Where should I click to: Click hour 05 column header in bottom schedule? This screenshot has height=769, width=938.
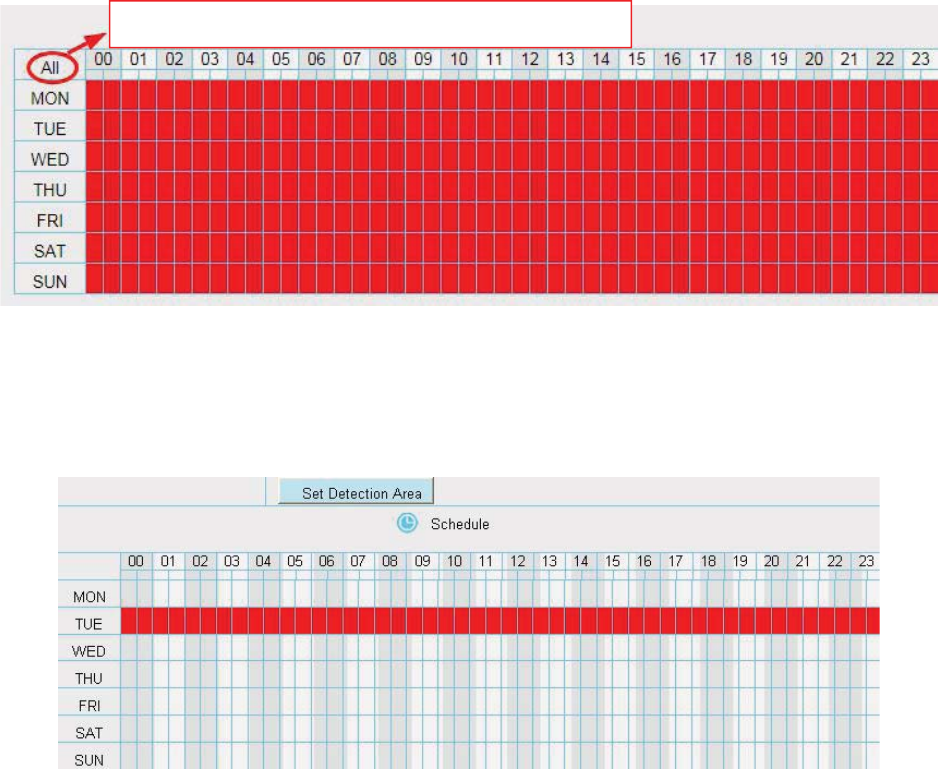[x=295, y=561]
